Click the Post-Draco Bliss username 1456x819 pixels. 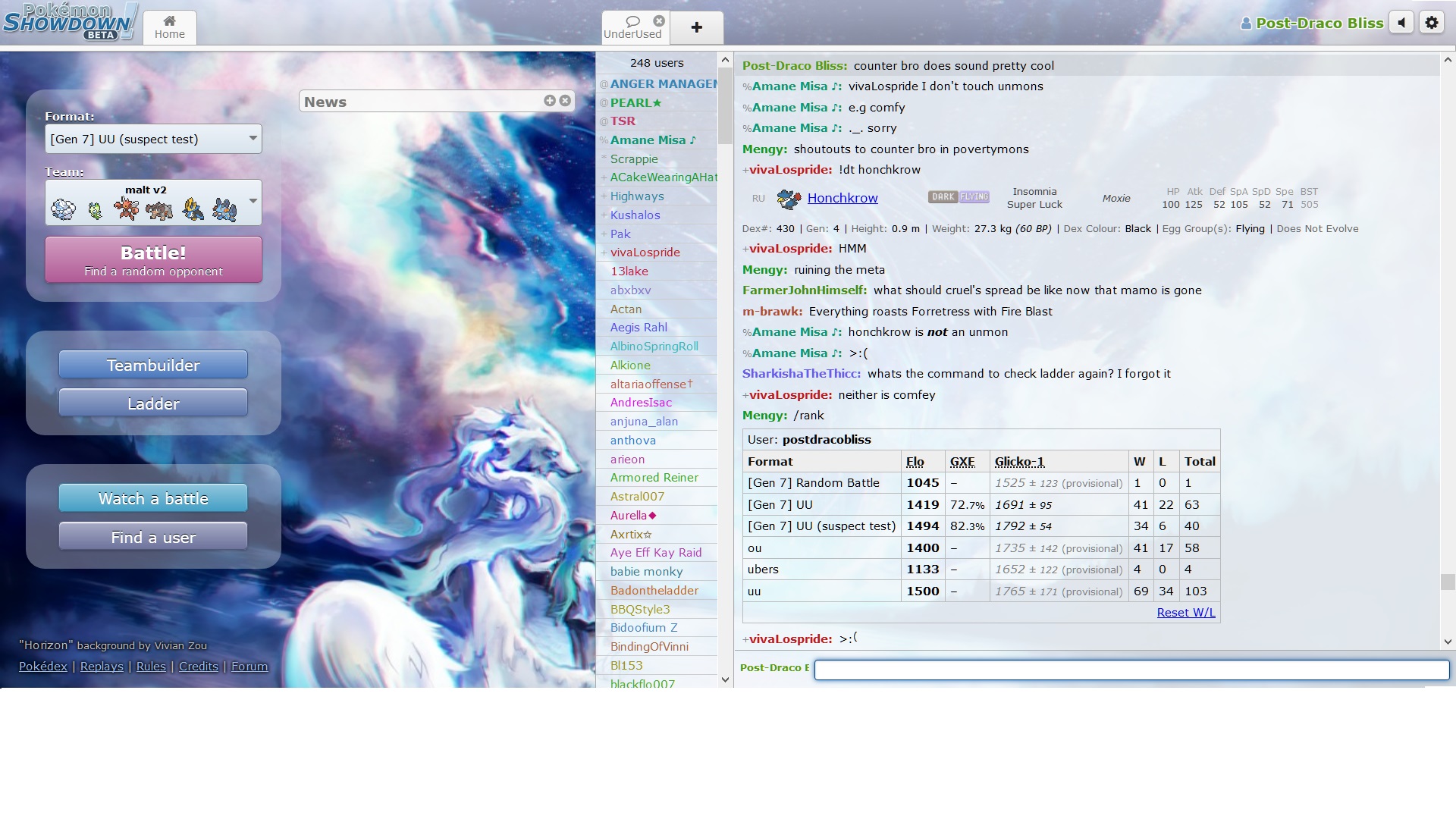pos(1319,24)
